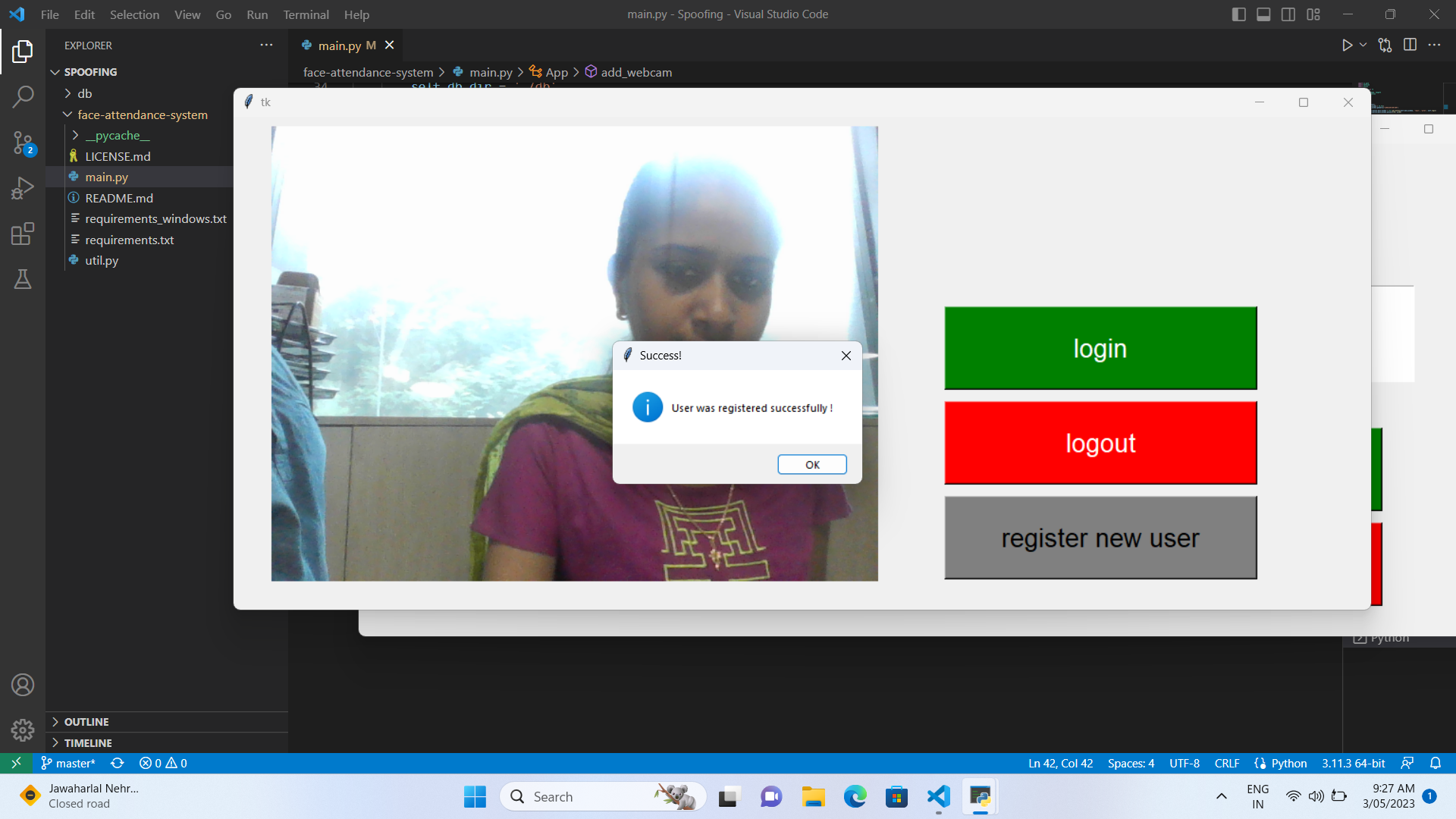Open the Testing beaker panel
This screenshot has height=819, width=1456.
pyautogui.click(x=23, y=279)
